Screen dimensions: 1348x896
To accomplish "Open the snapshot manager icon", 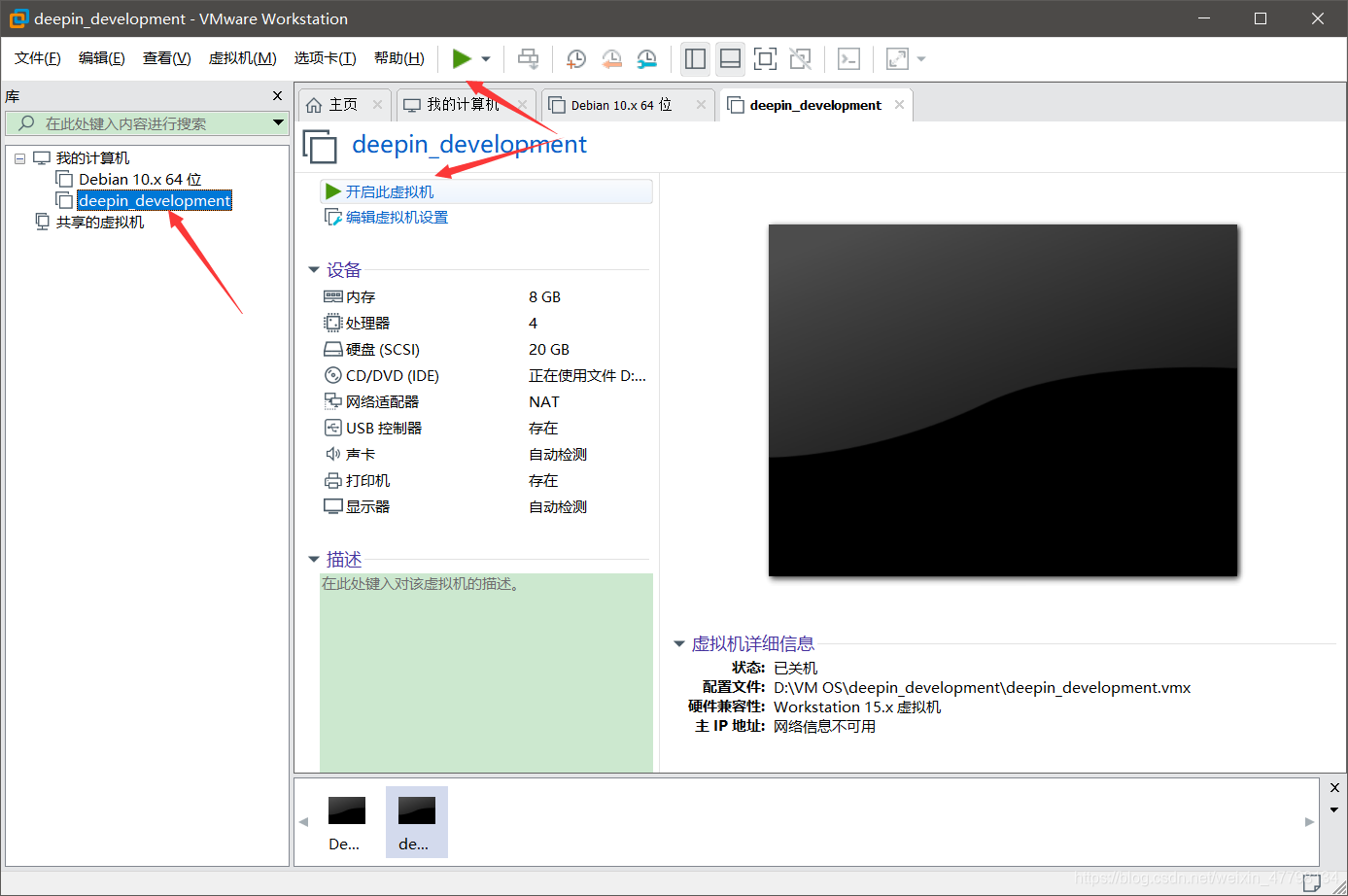I will 646,59.
